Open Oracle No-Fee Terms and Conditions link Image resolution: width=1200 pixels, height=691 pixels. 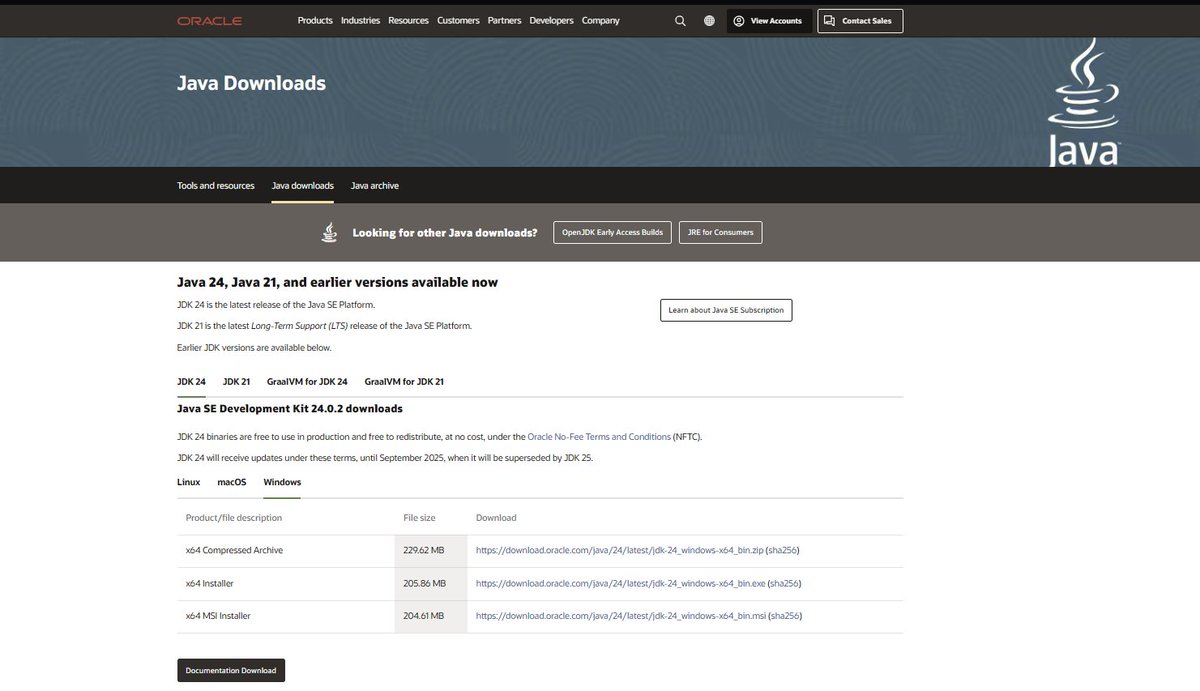coord(599,437)
